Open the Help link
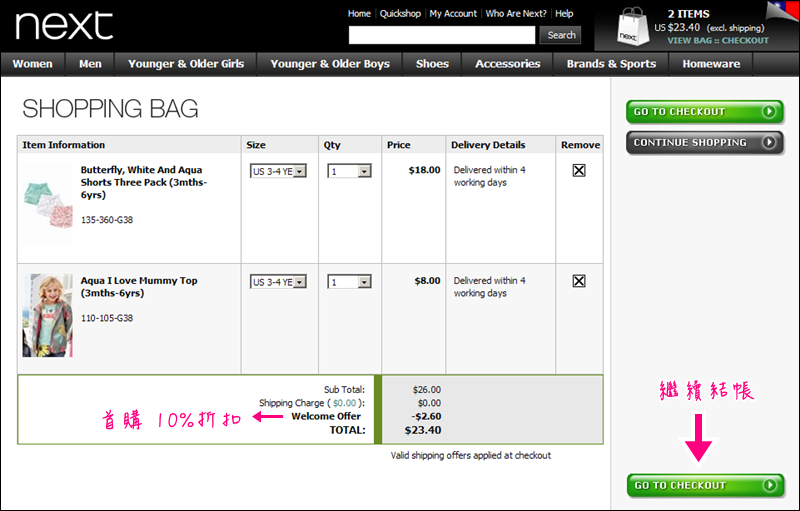The image size is (800, 511). pos(564,14)
